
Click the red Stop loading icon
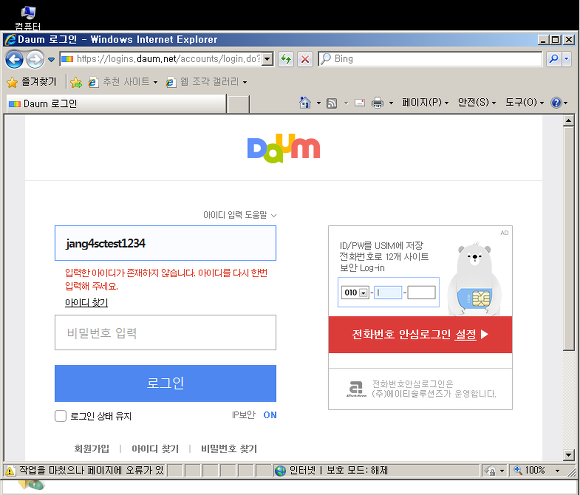pos(305,59)
